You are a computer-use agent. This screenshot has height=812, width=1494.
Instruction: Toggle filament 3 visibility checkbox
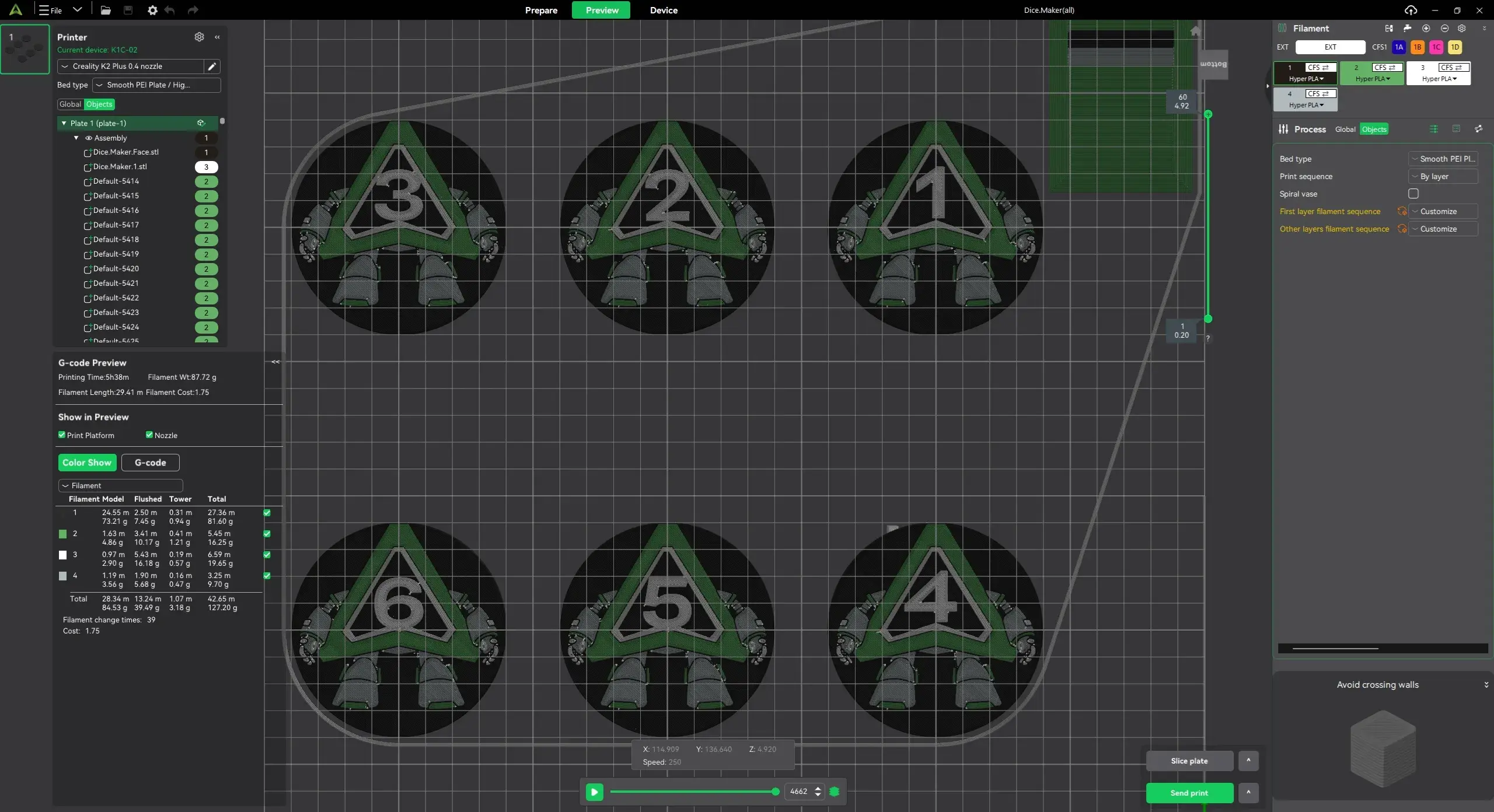(x=267, y=555)
